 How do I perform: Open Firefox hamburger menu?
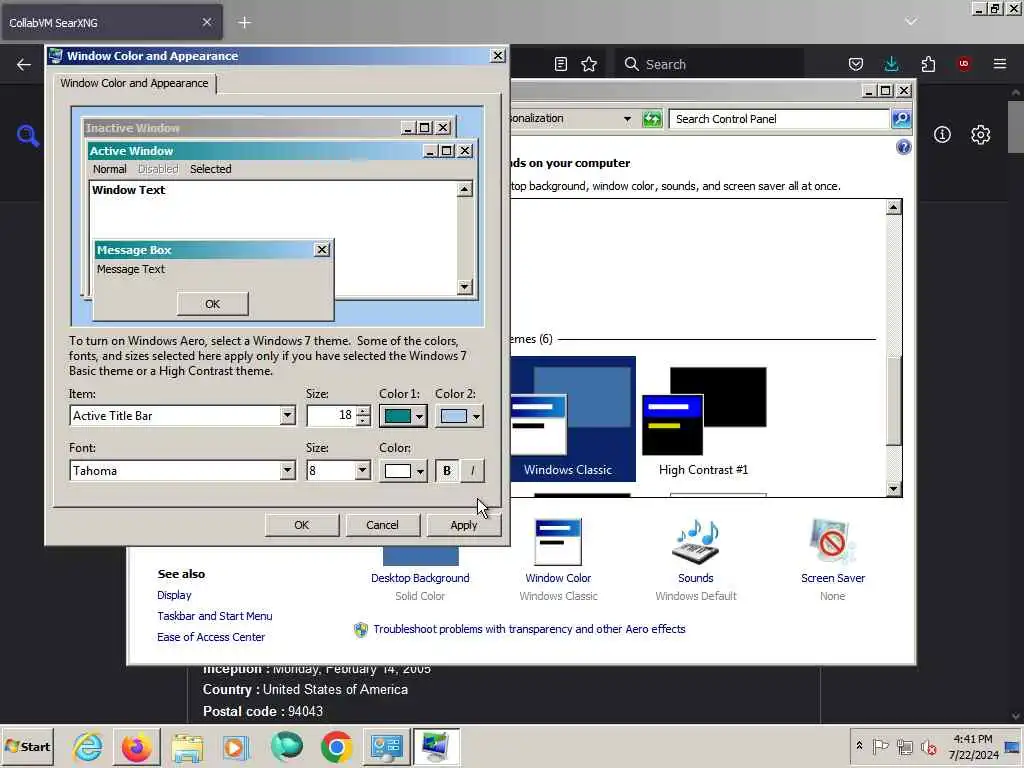coord(1000,64)
